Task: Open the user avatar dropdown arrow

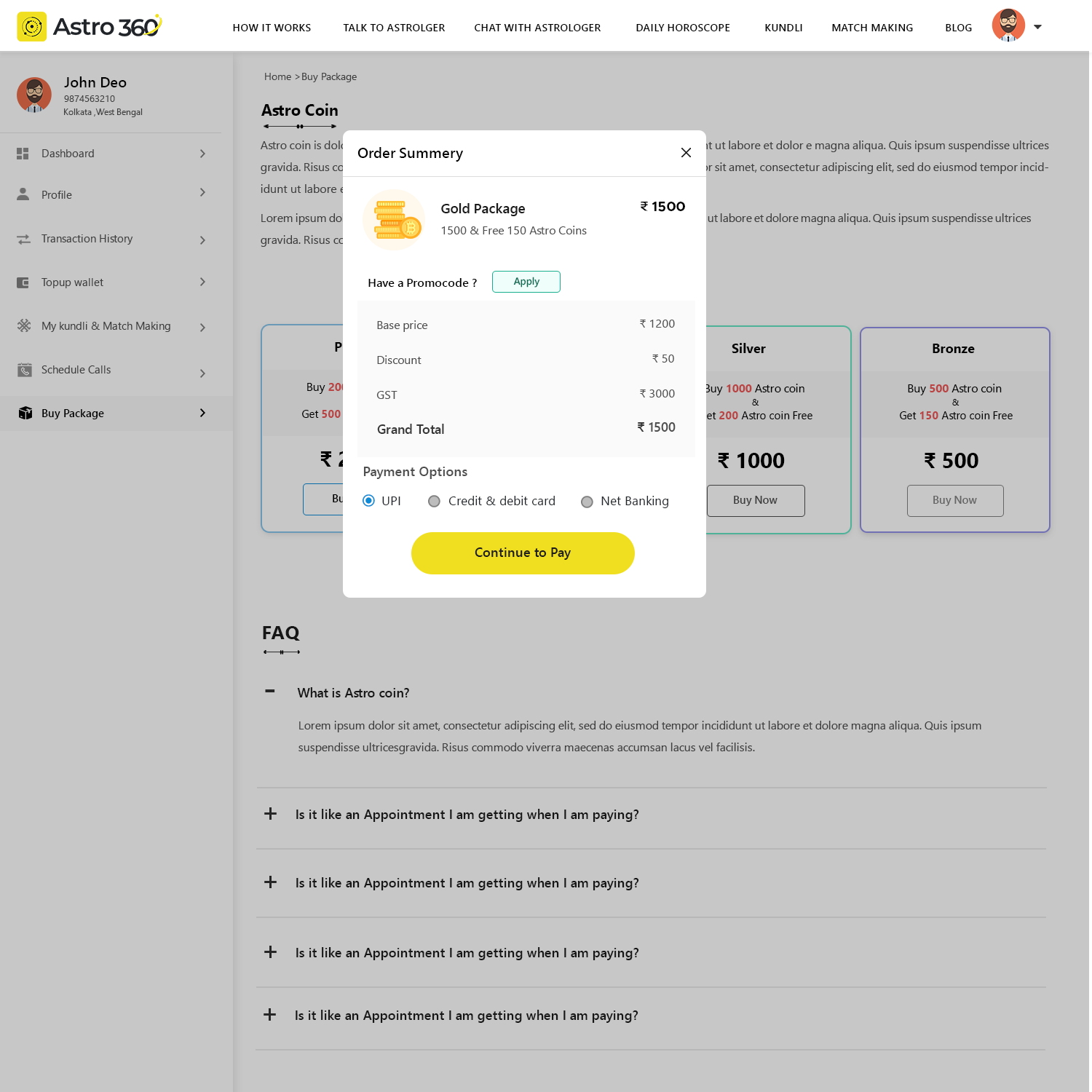Action: 1037,27
